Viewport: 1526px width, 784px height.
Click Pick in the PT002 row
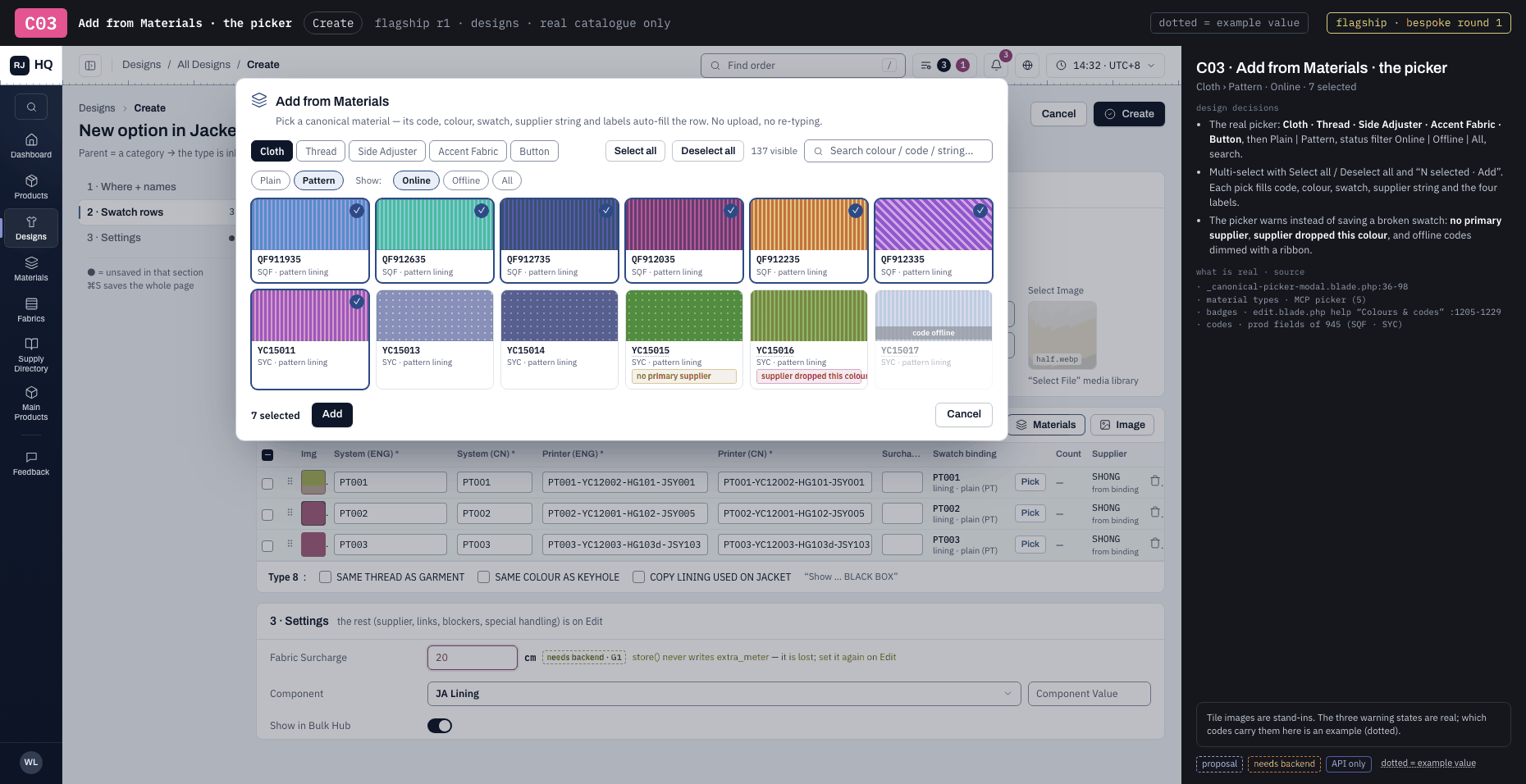click(1030, 513)
